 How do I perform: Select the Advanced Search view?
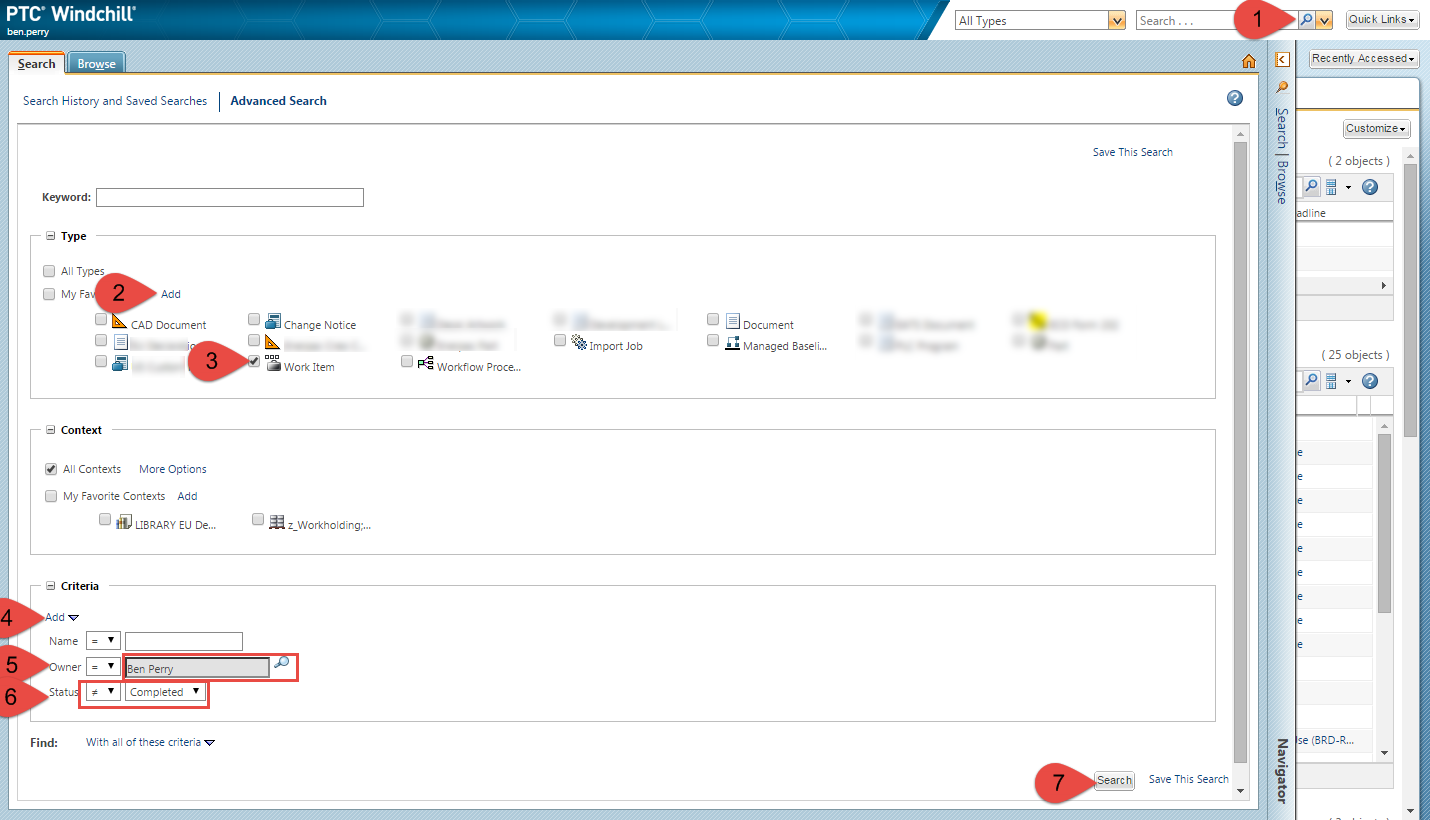point(279,101)
